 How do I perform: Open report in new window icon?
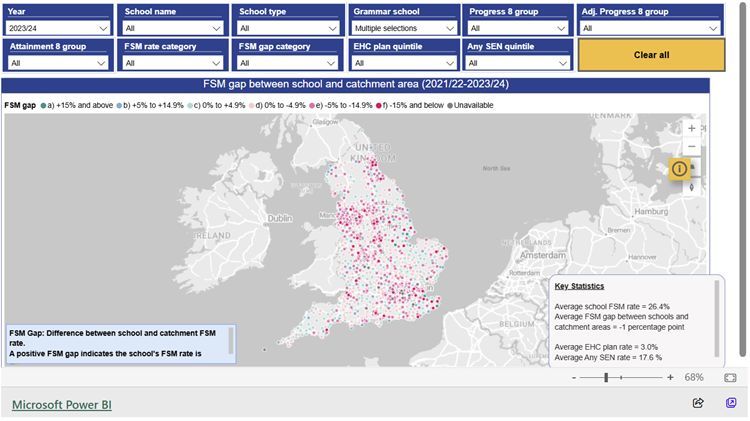(x=731, y=403)
